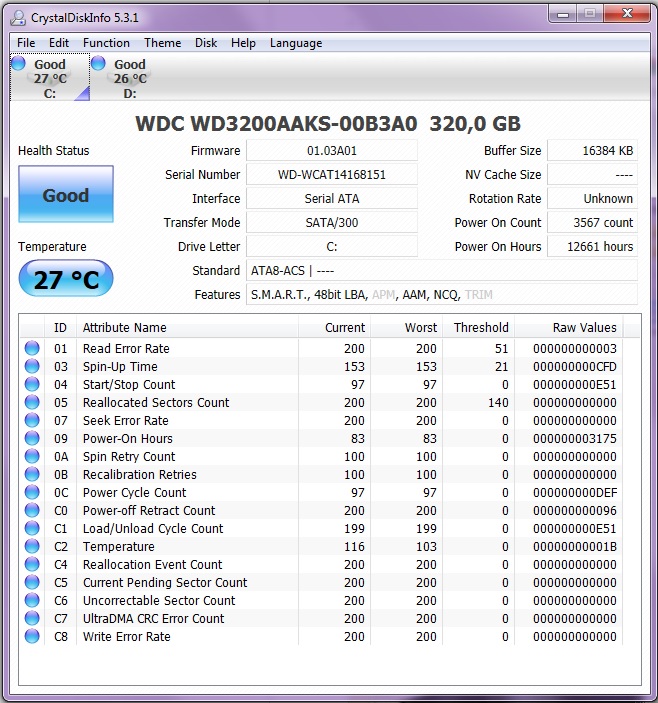Select the Reallocated Sectors Count attribute name

coord(156,402)
